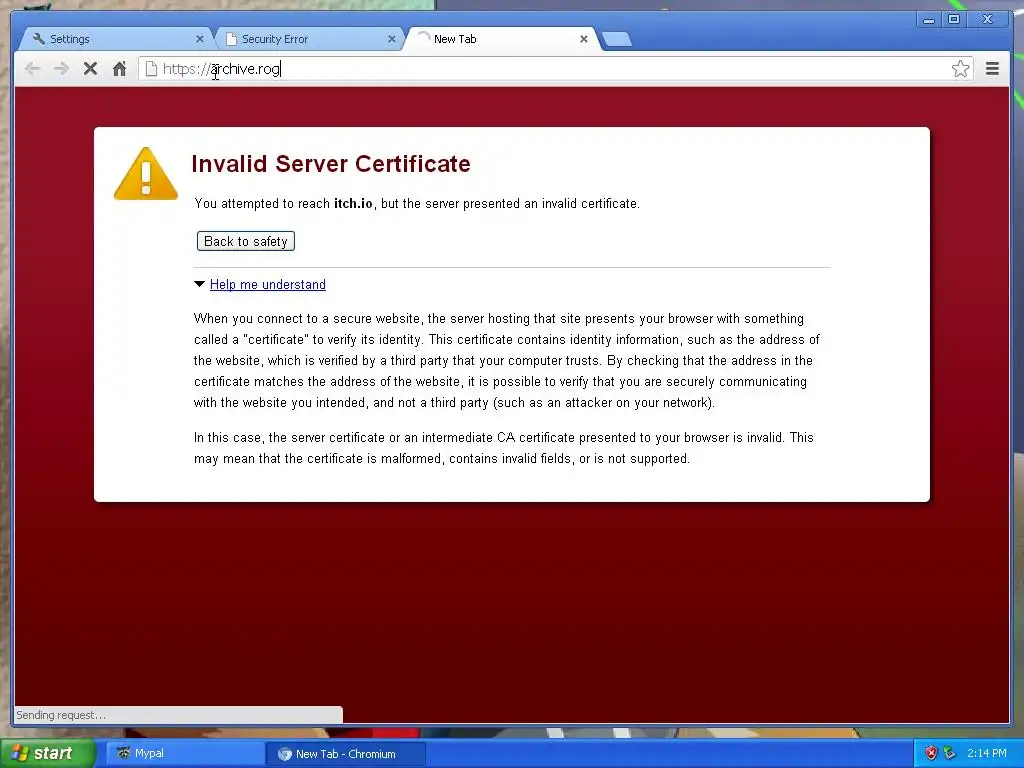The width and height of the screenshot is (1024, 768).
Task: Close the New Tab tab
Action: [584, 39]
